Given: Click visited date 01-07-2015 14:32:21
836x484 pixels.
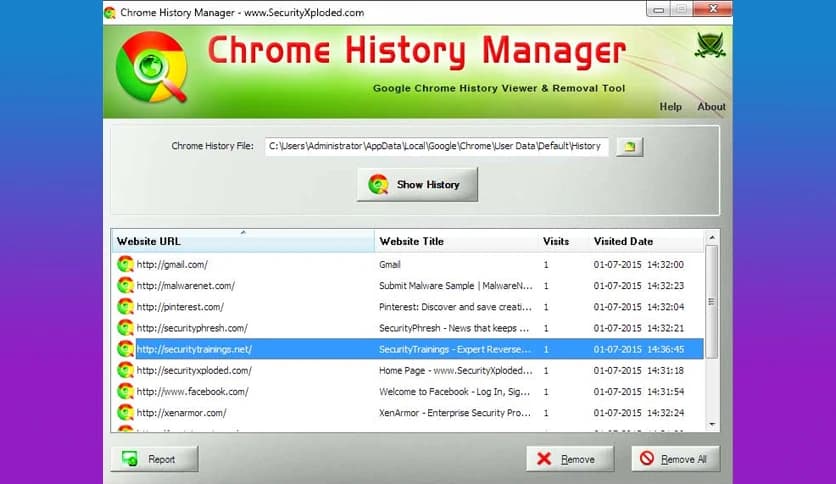Looking at the screenshot, I should [639, 328].
